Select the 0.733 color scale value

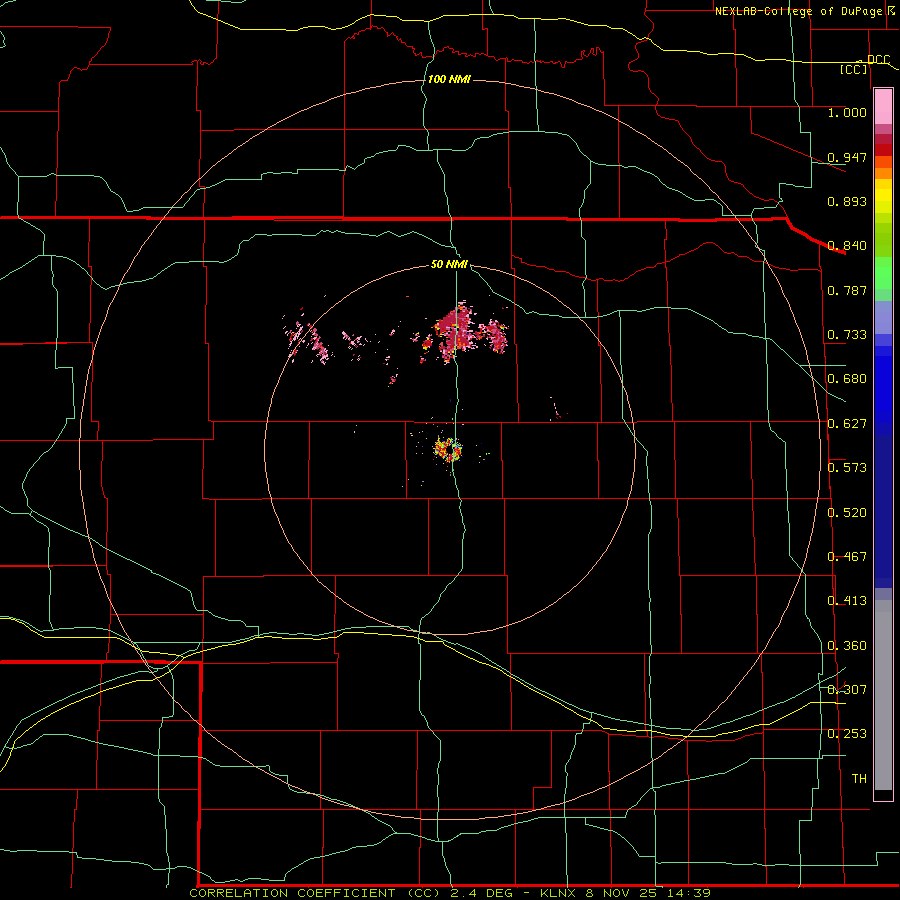[847, 335]
